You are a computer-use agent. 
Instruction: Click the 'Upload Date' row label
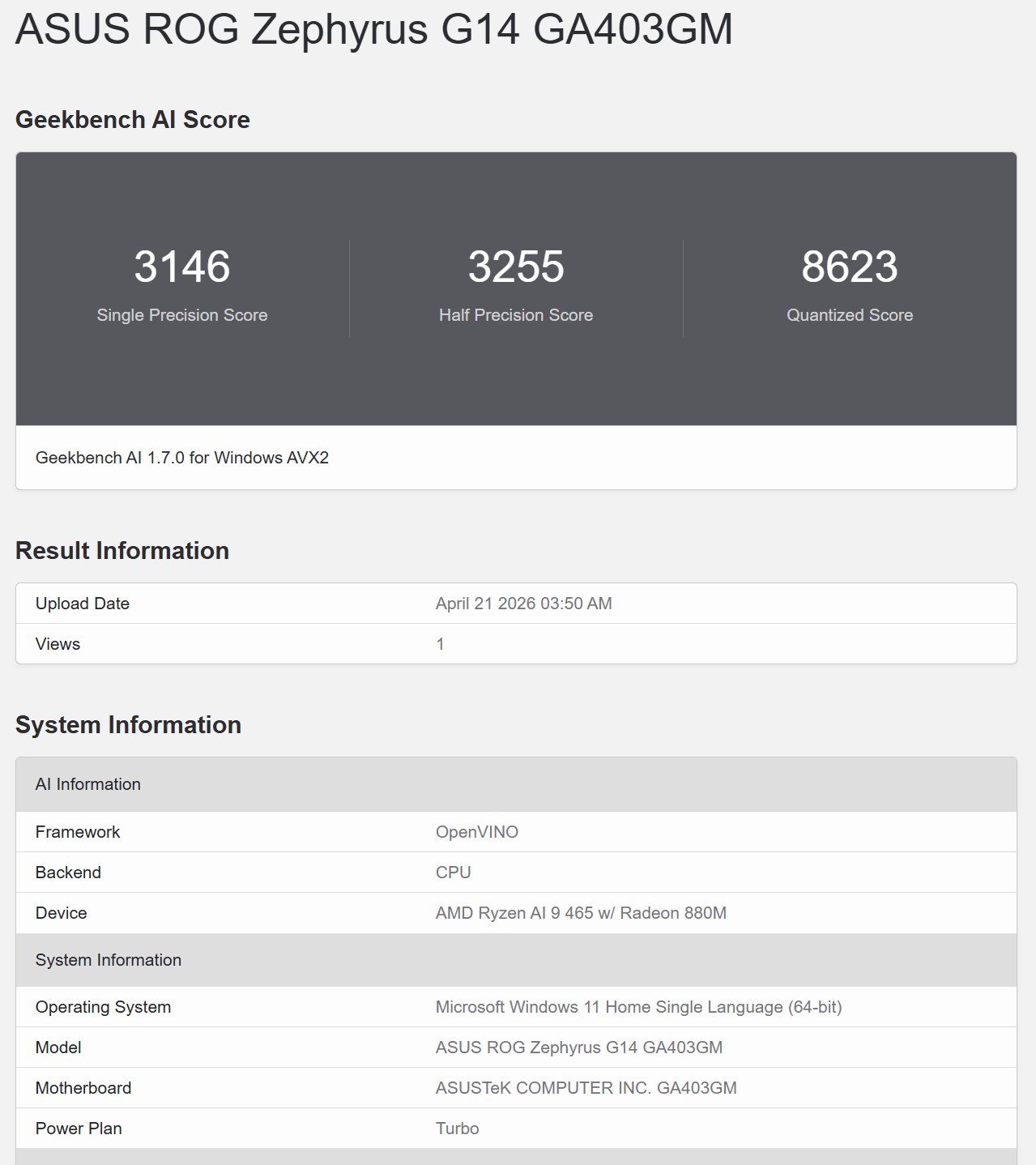point(83,604)
